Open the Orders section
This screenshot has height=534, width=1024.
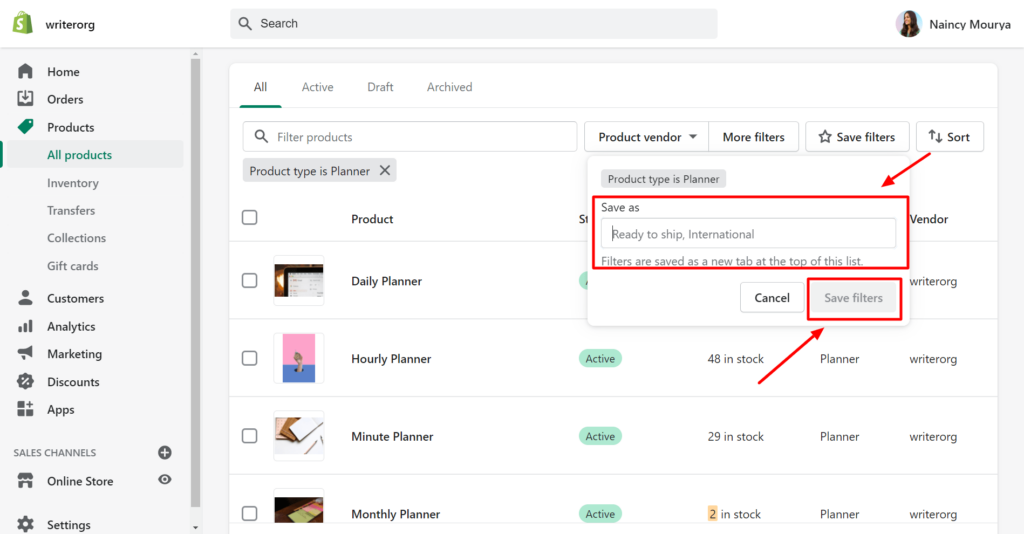click(65, 99)
